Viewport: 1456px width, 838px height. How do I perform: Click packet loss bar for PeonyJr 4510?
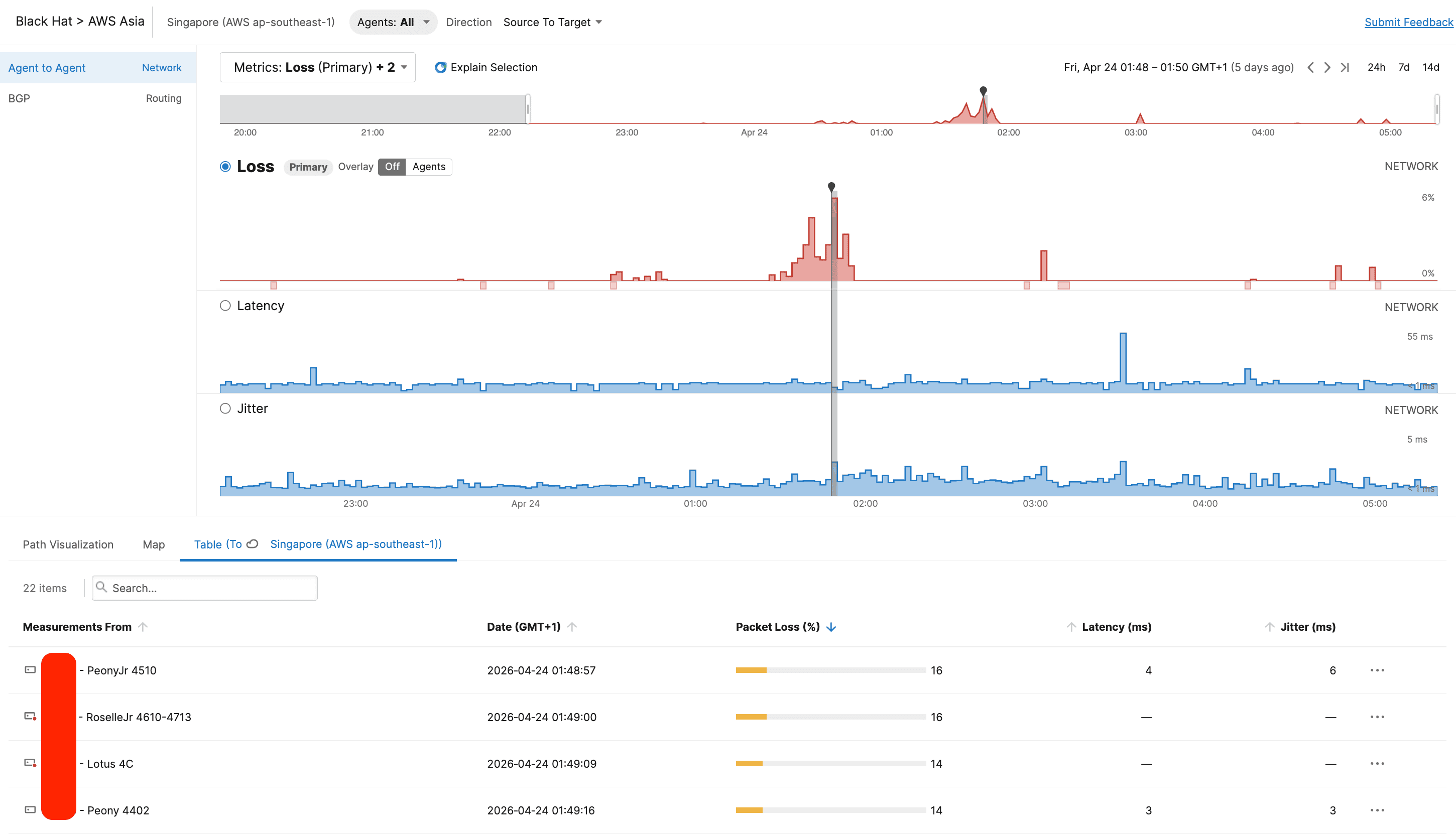[830, 670]
